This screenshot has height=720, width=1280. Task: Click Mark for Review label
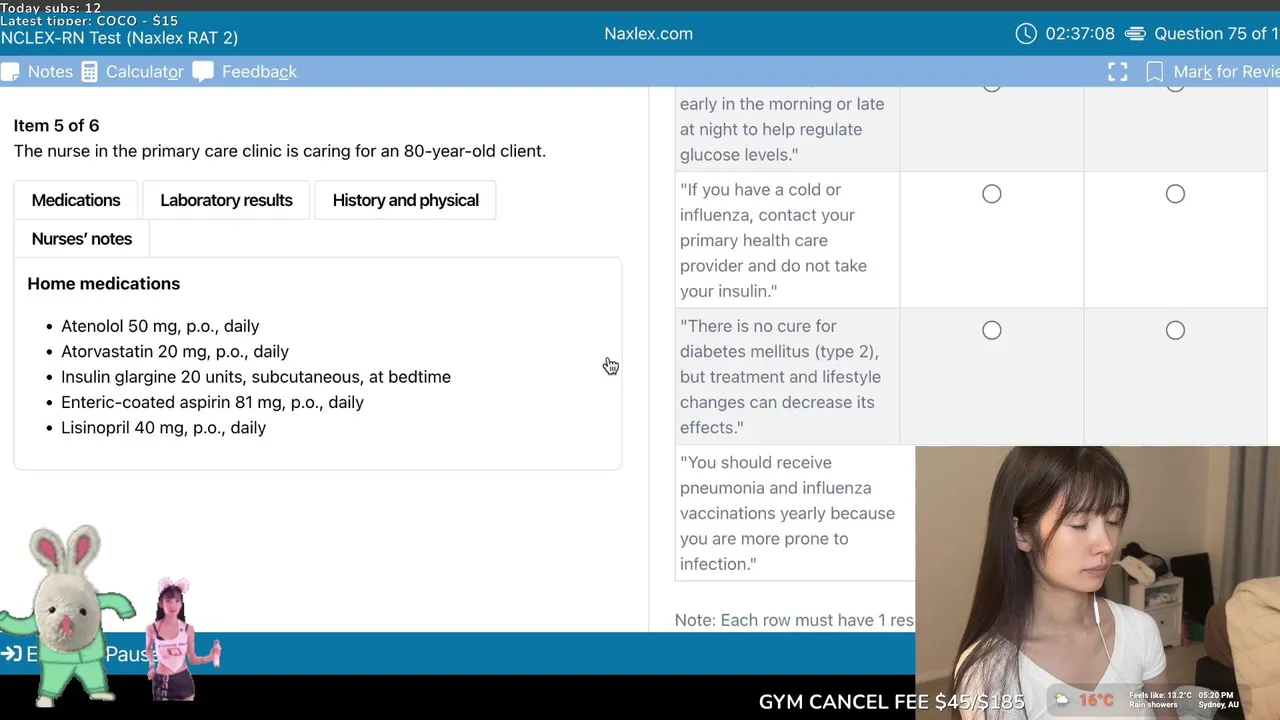tap(1226, 72)
